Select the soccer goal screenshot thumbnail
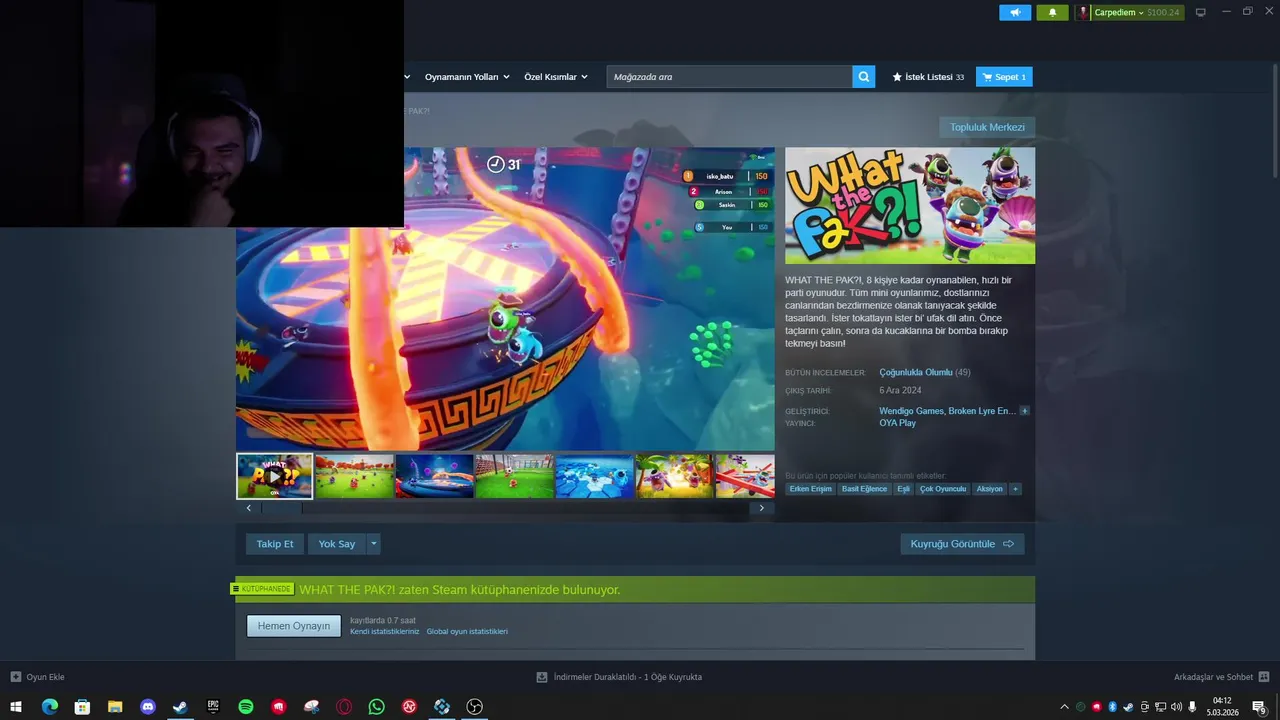This screenshot has width=1280, height=720. click(515, 476)
